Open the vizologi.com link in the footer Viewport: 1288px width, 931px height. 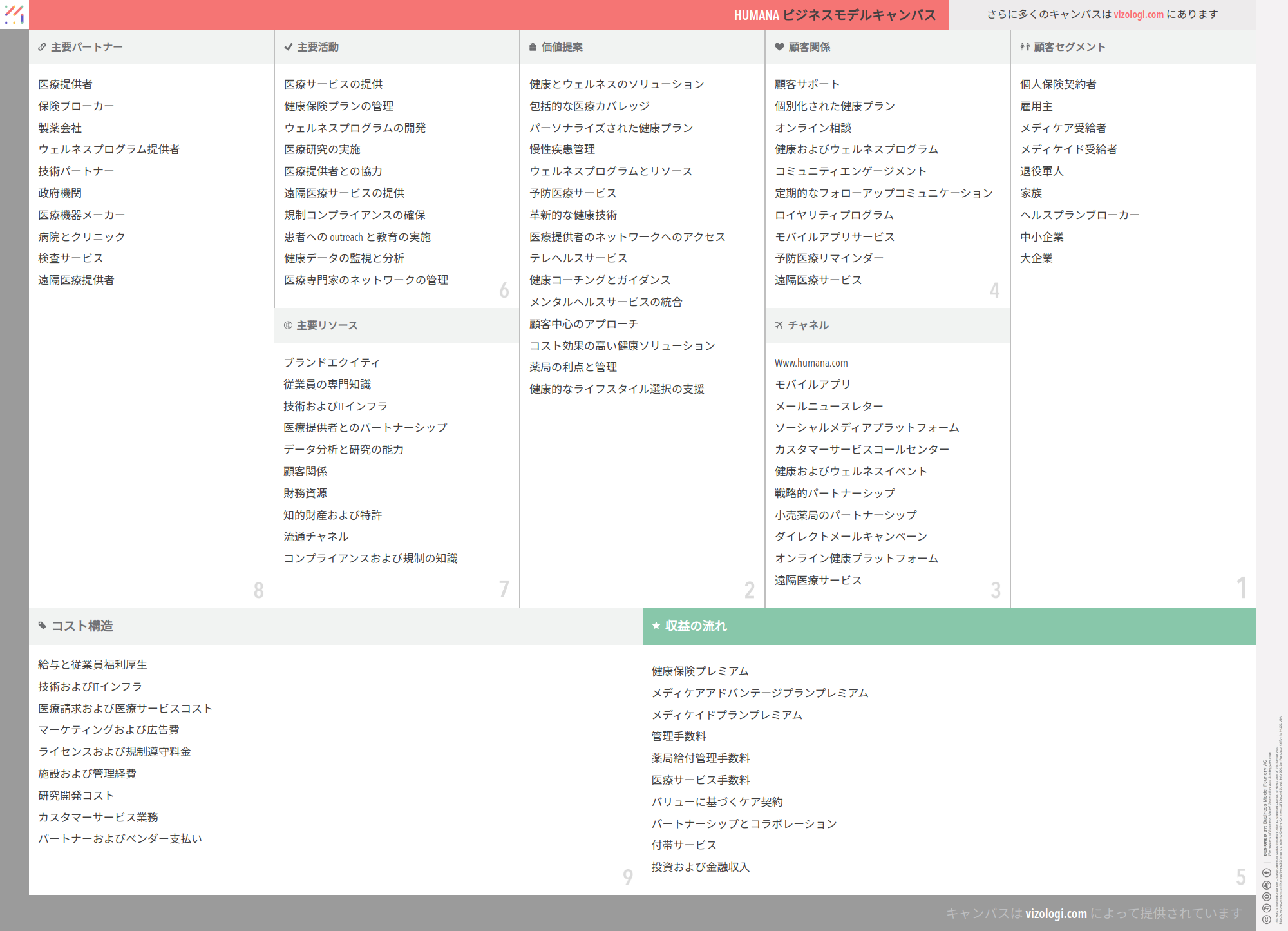(1056, 913)
